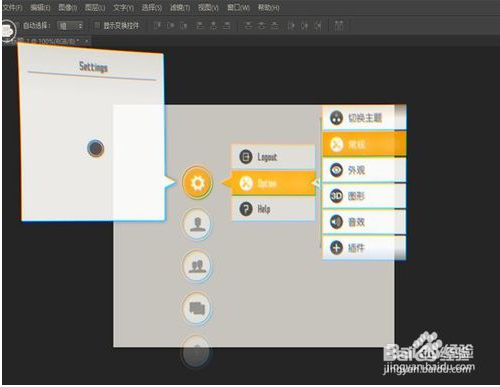Click Align right edges icon
The image size is (500, 387).
[x=227, y=25]
